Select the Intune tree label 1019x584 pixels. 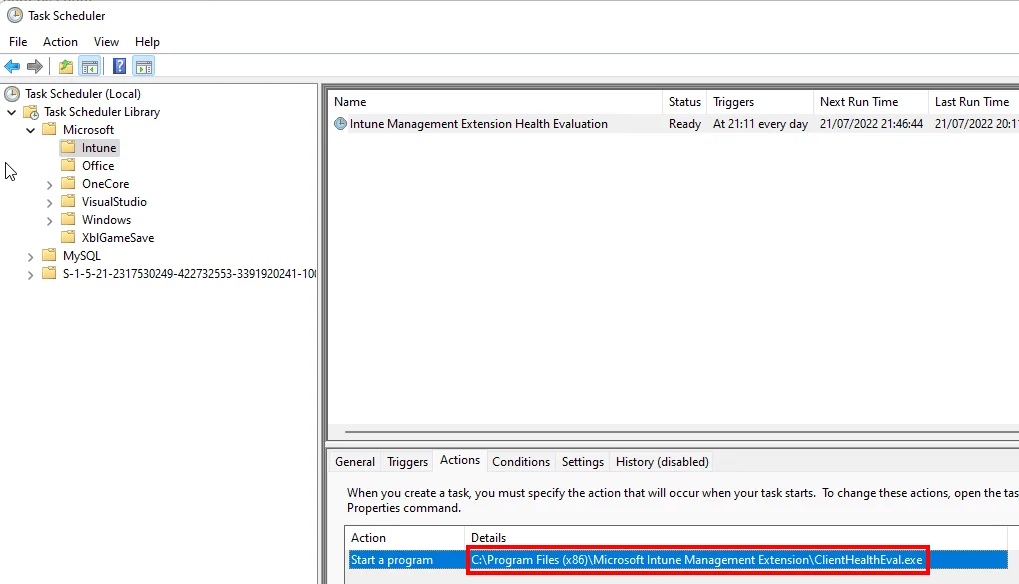click(99, 148)
